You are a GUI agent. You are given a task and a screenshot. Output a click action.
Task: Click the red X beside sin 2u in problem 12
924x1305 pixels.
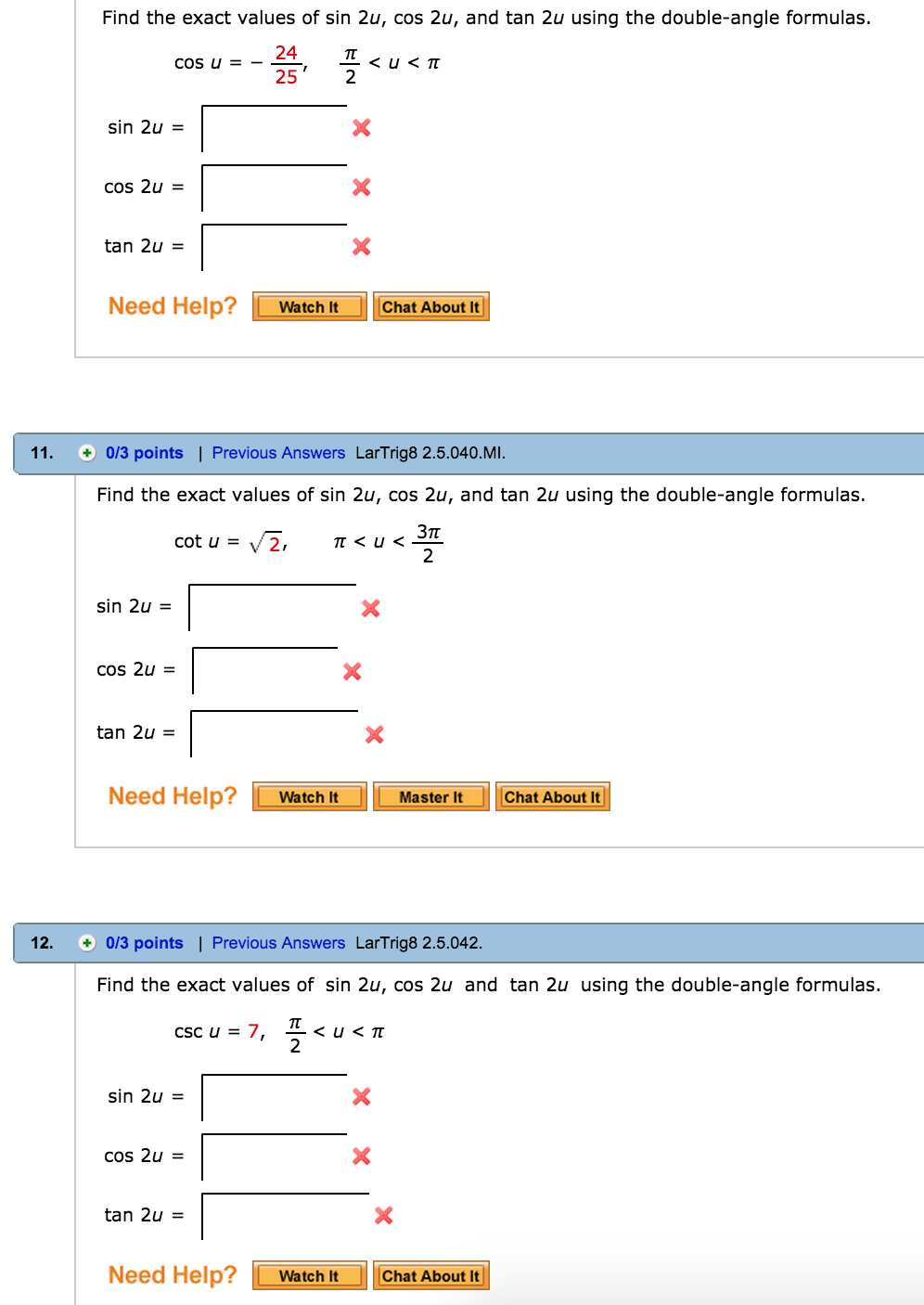pos(360,1096)
